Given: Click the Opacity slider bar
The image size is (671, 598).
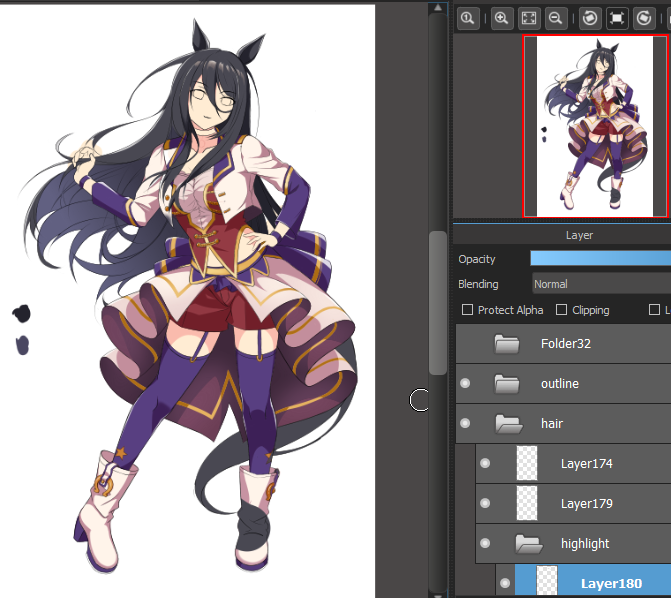Looking at the screenshot, I should (600, 259).
